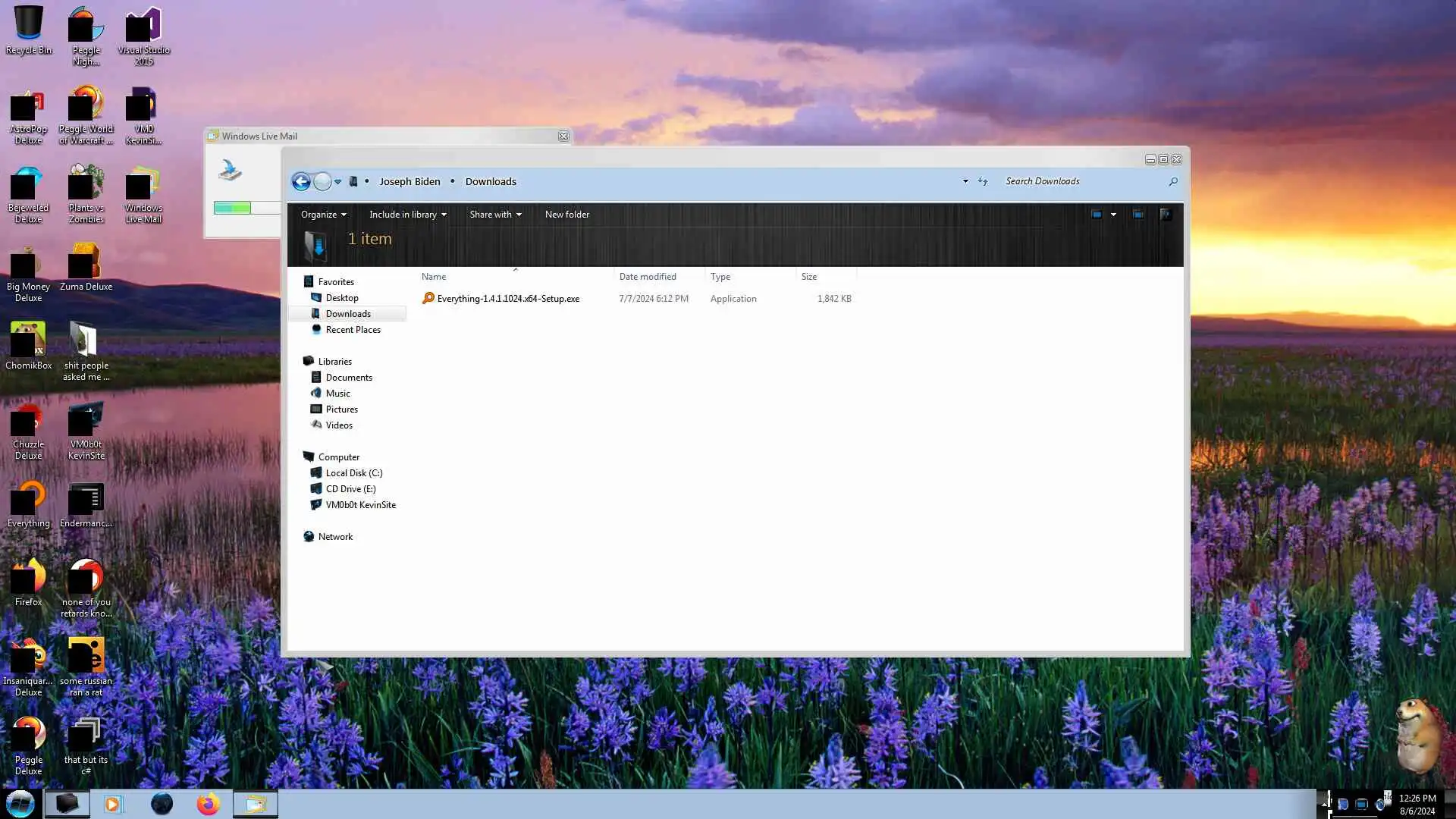The image size is (1456, 819).
Task: Click the address bar refresh icon
Action: pos(983,181)
